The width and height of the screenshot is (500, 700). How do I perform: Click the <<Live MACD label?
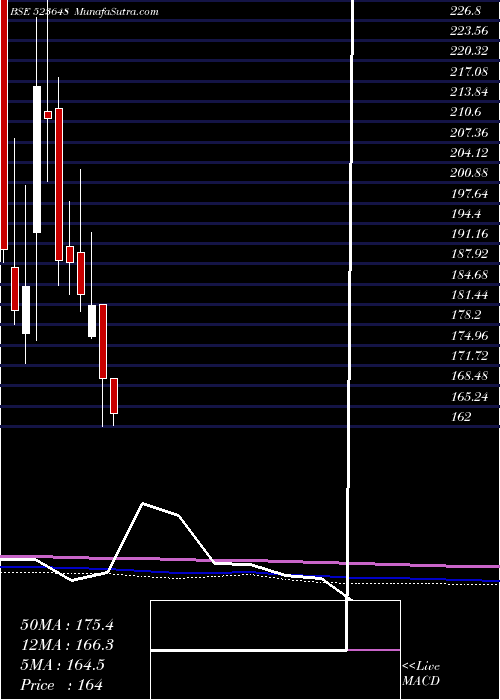(421, 674)
